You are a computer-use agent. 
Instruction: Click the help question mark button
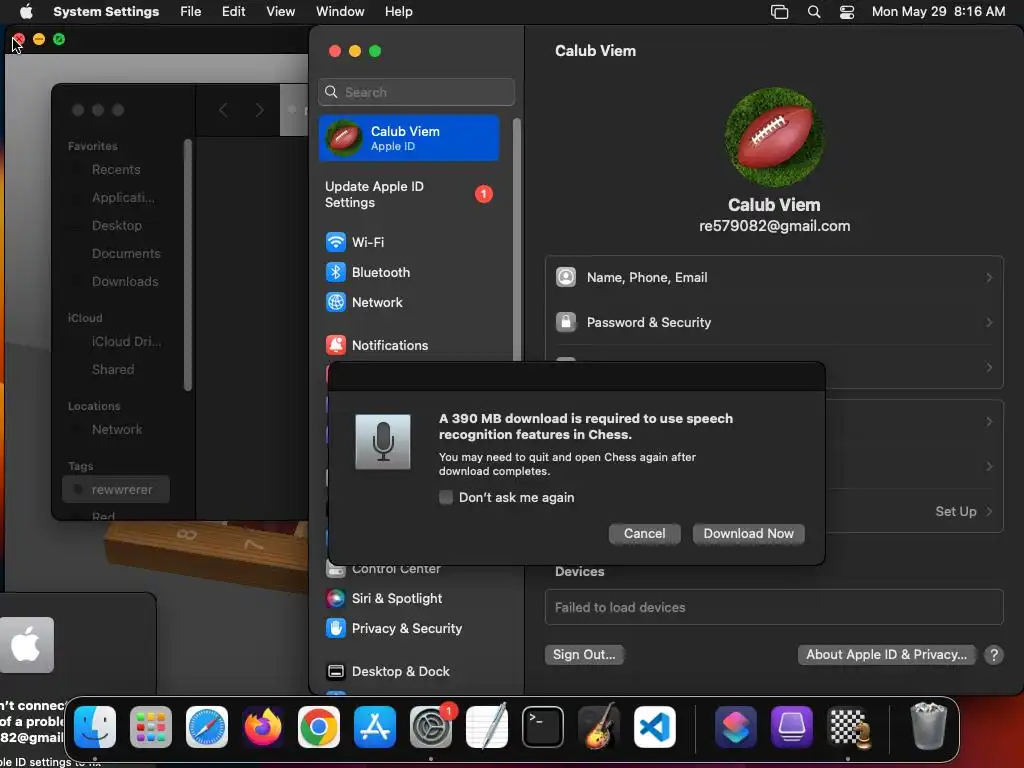[x=994, y=654]
